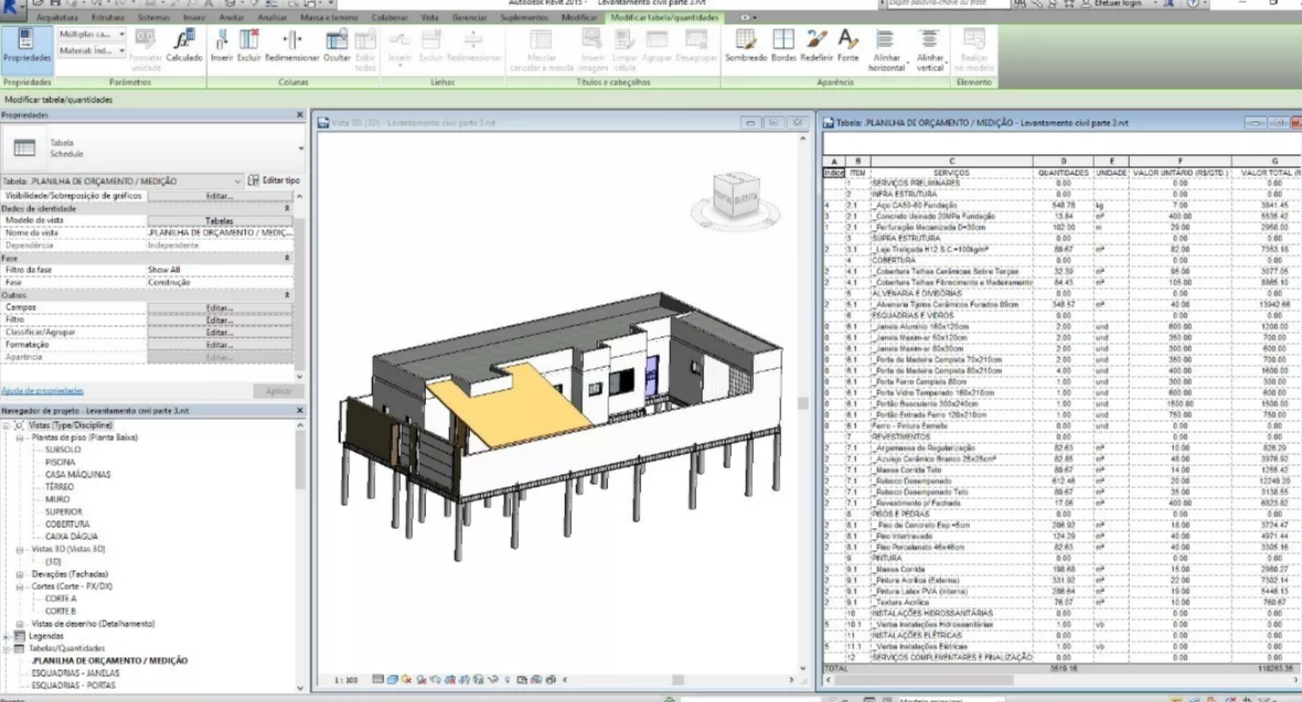The width and height of the screenshot is (1302, 702).
Task: Click the Ocultar column icon
Action: pyautogui.click(x=337, y=45)
